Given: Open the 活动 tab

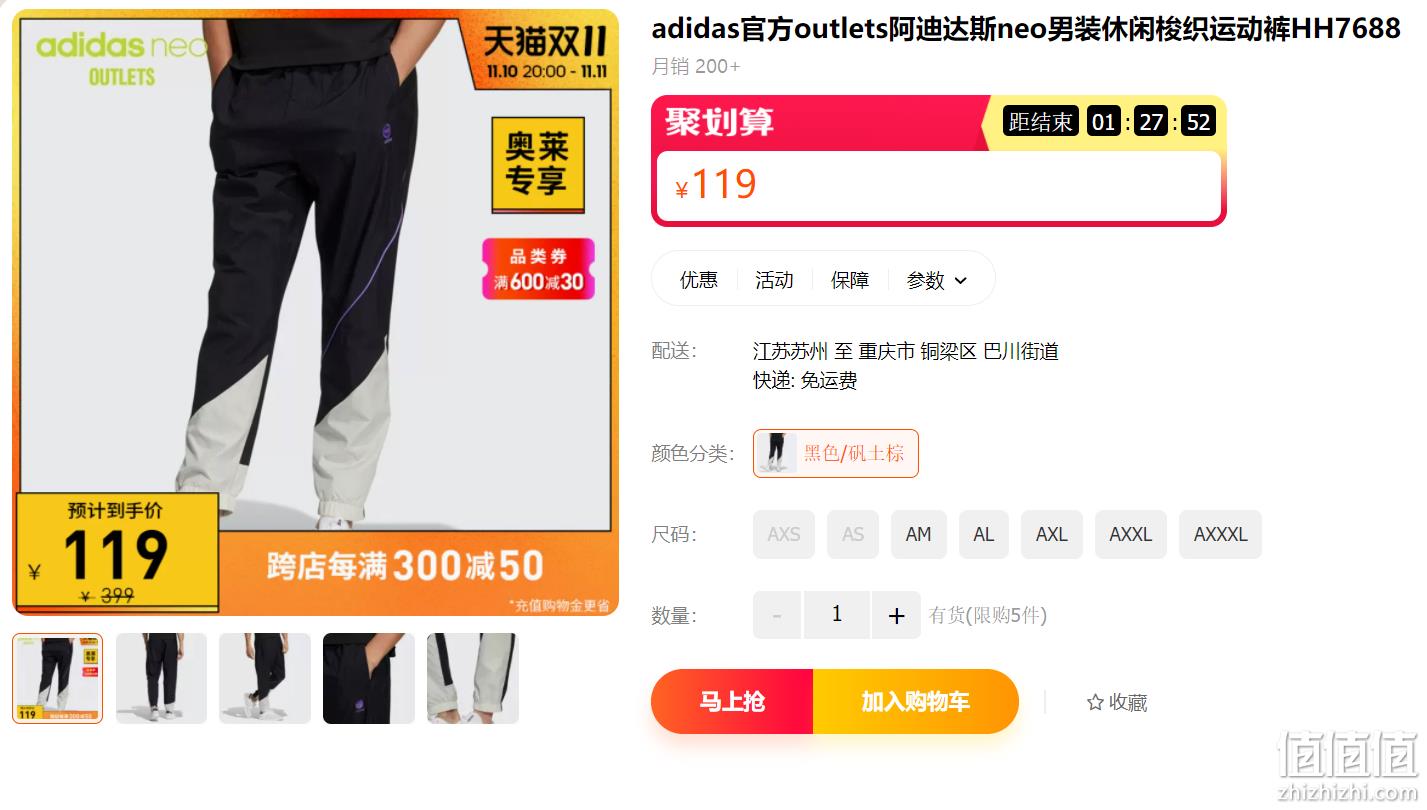Looking at the screenshot, I should 774,280.
